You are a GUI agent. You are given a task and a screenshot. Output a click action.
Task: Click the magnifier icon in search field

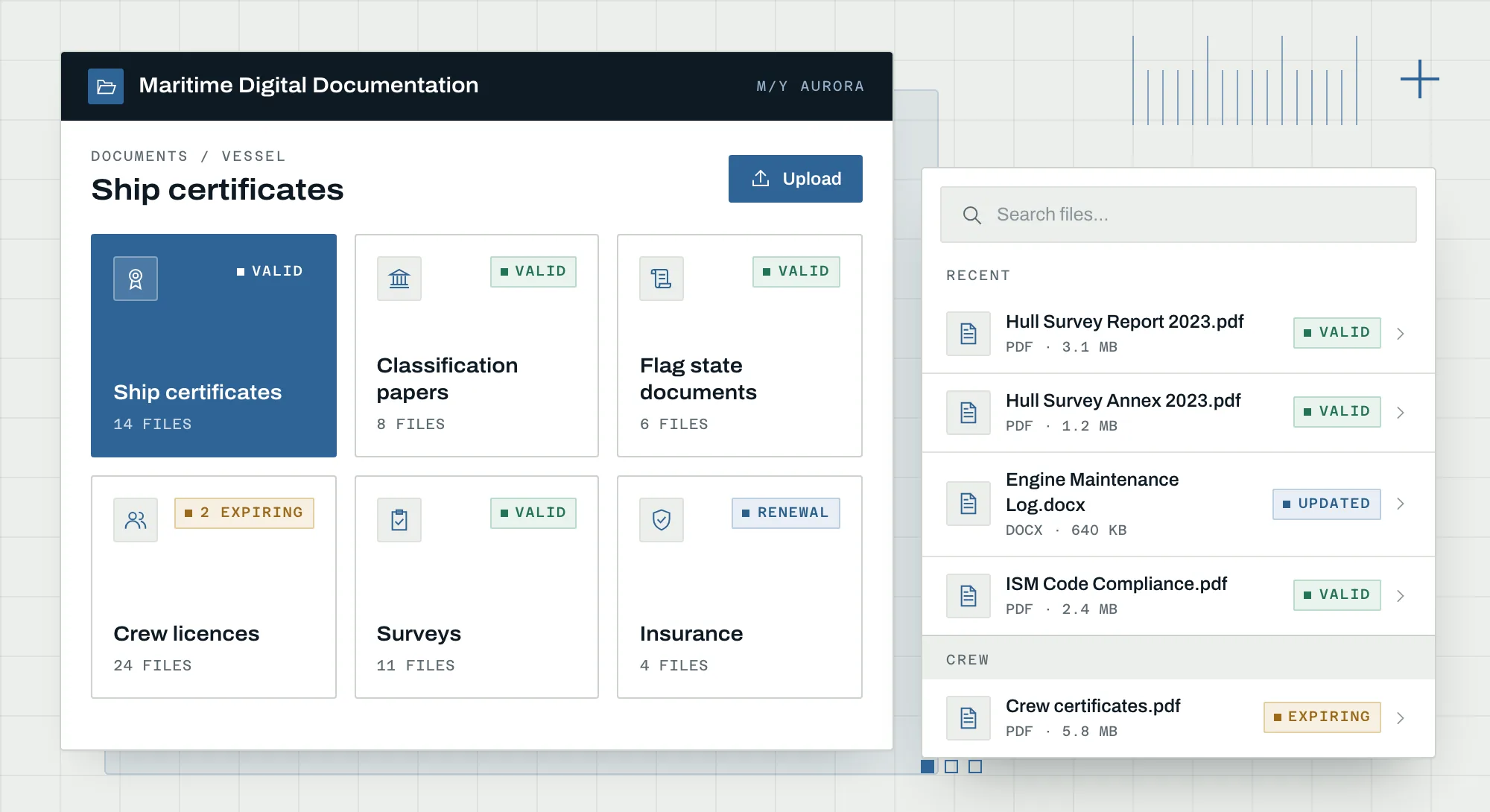[x=971, y=215]
